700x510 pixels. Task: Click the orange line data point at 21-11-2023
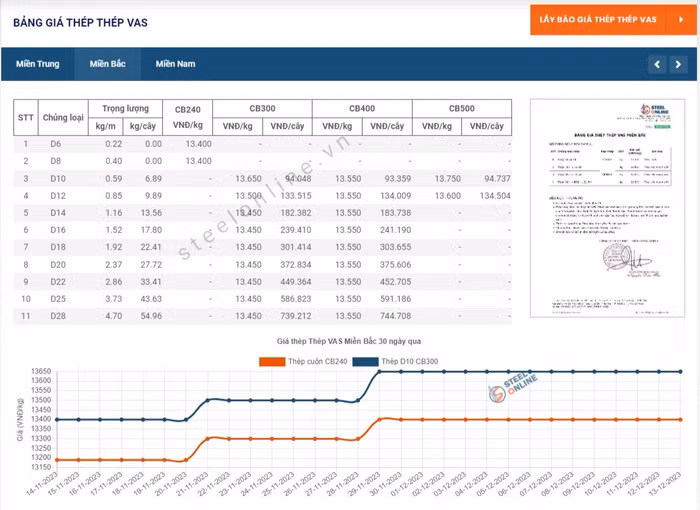coord(207,439)
